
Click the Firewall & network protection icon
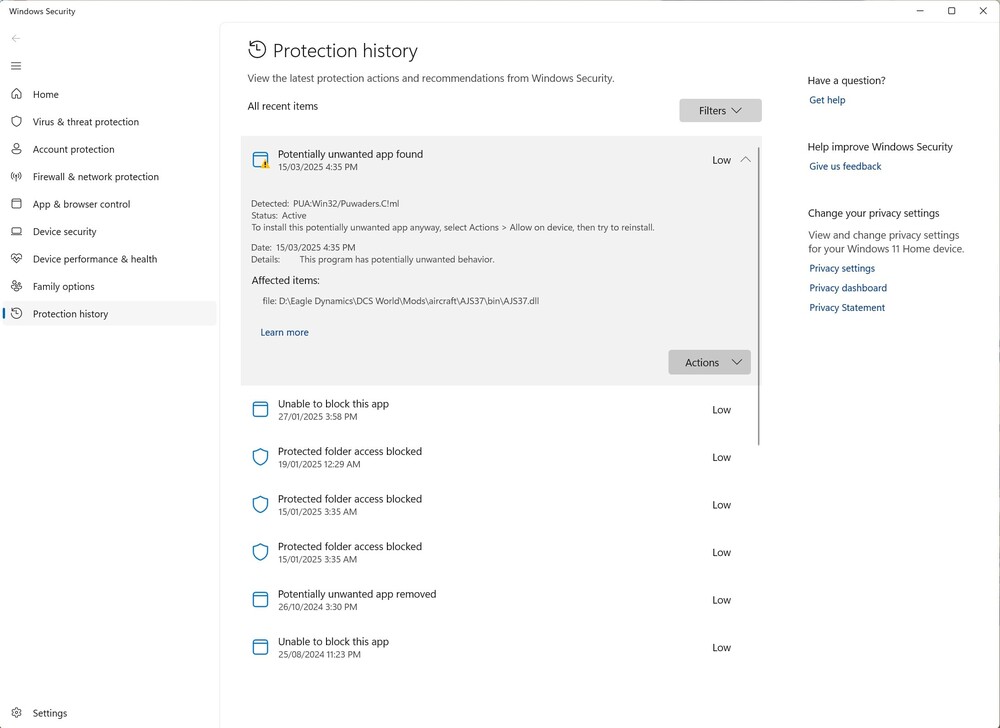pos(16,177)
